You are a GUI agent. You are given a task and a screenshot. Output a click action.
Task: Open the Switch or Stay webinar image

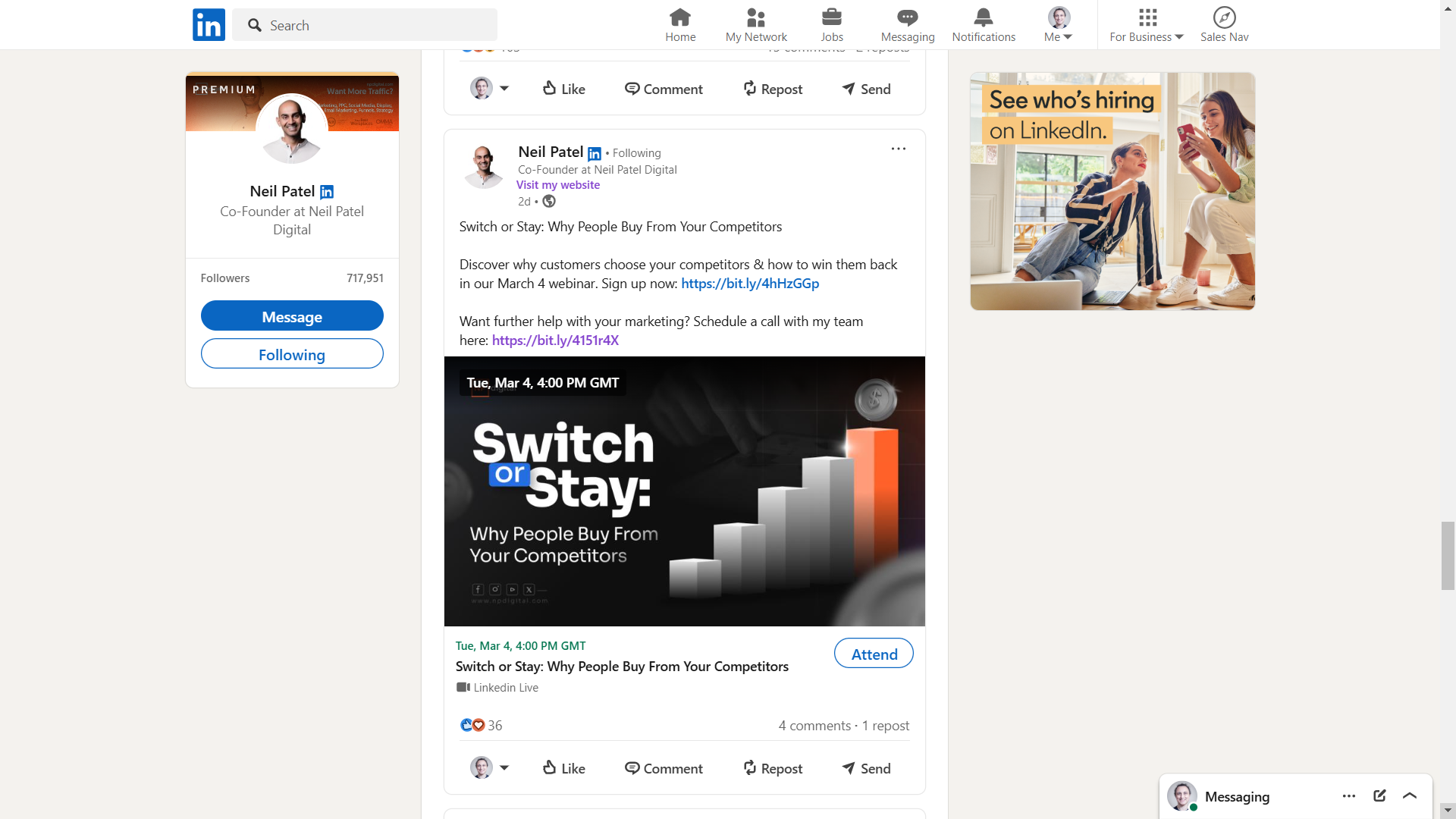[x=684, y=491]
